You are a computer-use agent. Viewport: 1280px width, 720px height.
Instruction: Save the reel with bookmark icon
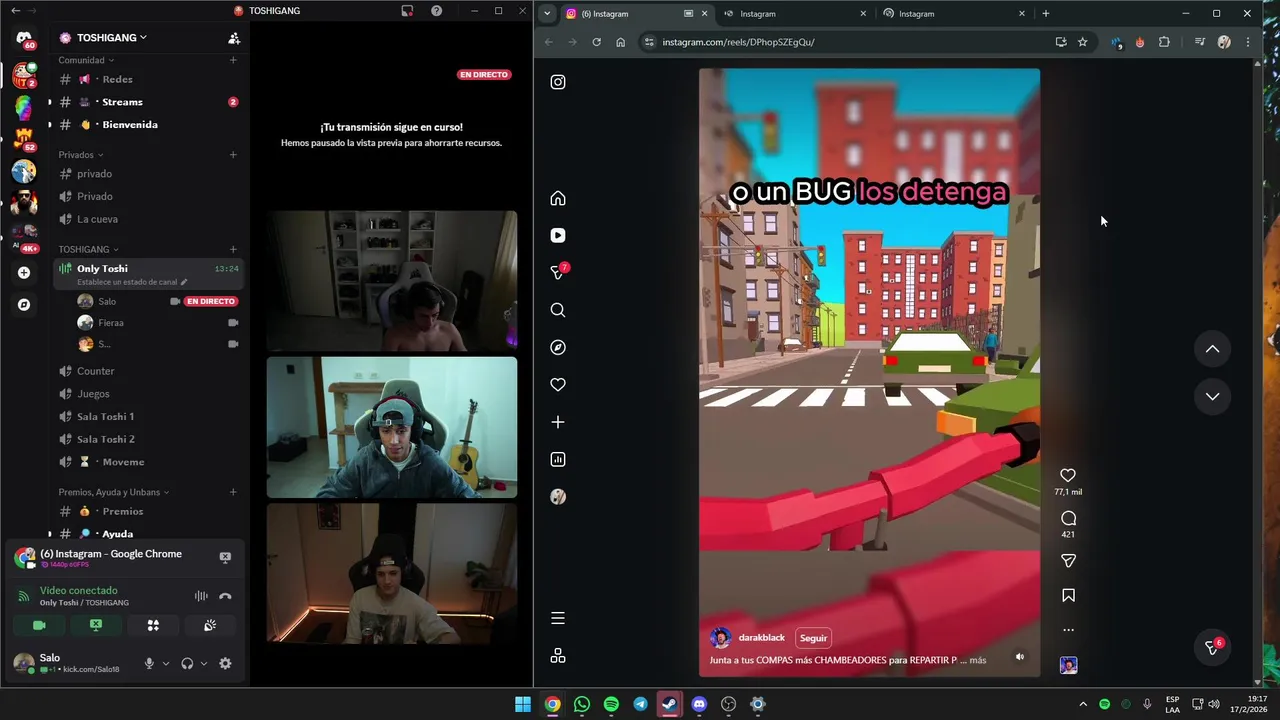(x=1068, y=595)
